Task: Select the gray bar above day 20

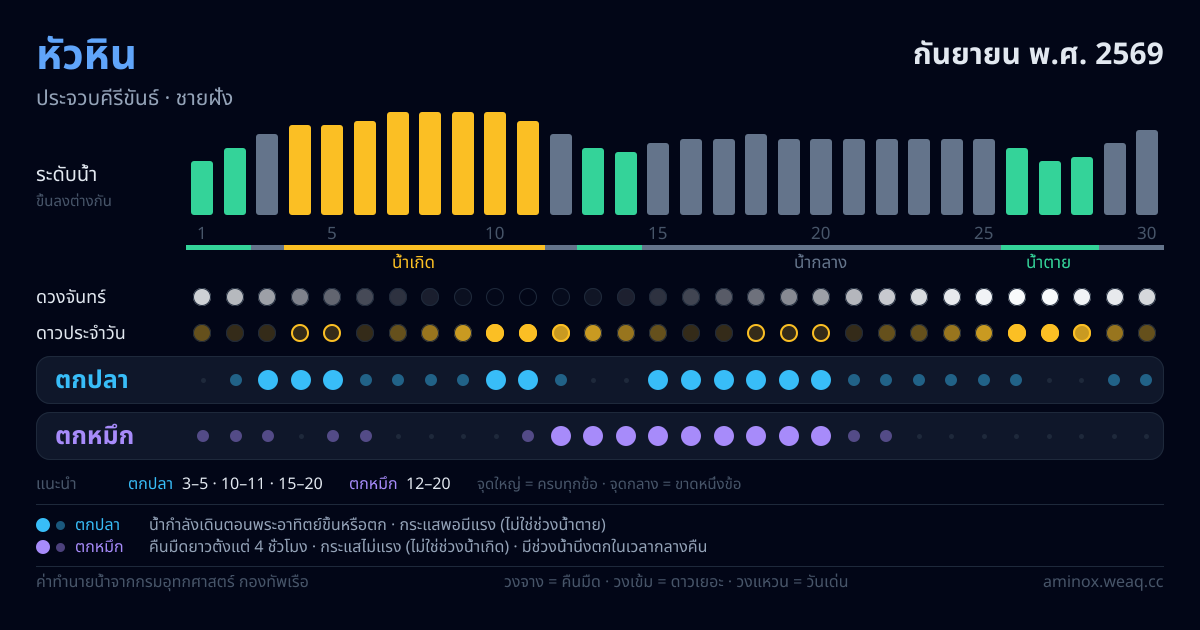Action: pyautogui.click(x=821, y=177)
